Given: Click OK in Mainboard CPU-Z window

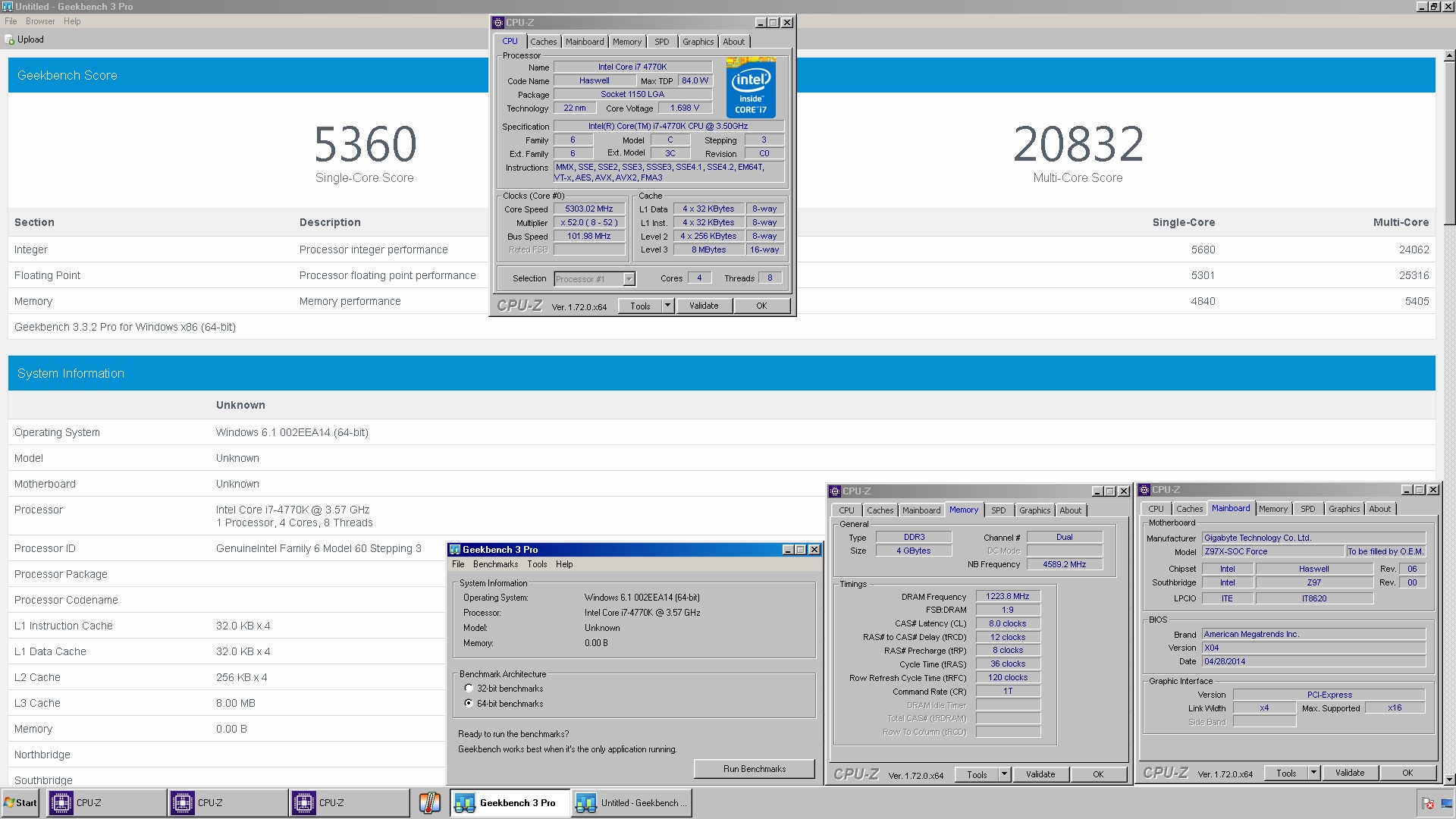Looking at the screenshot, I should pos(1407,773).
